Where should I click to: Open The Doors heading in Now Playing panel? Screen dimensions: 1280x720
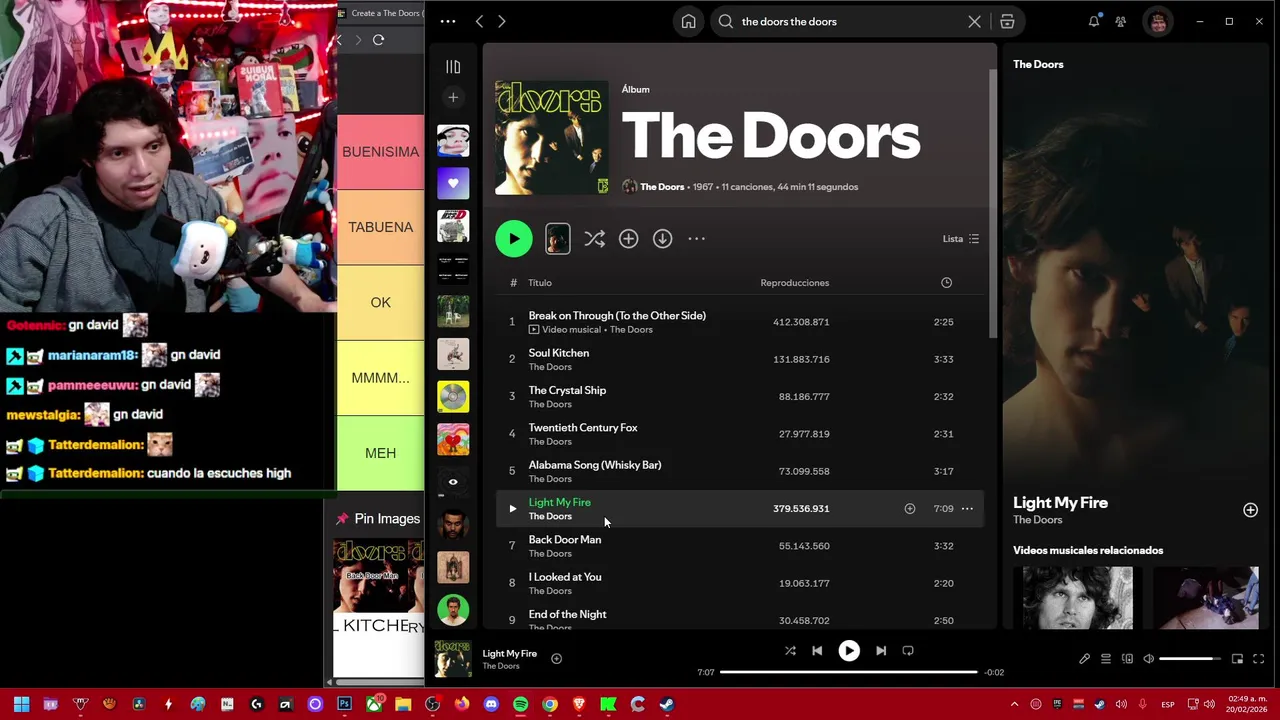click(x=1038, y=64)
